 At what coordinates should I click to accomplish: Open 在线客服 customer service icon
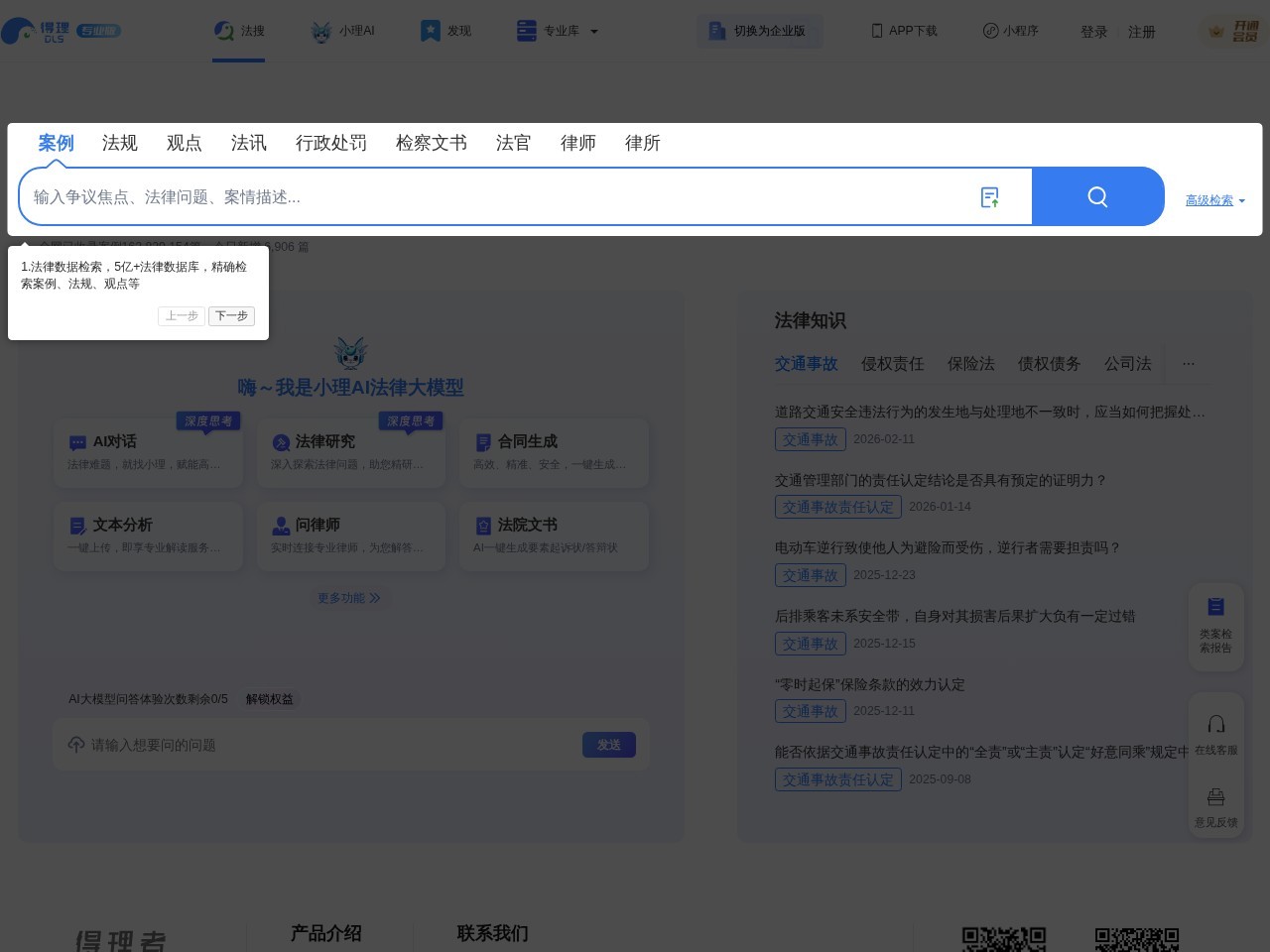click(x=1216, y=724)
